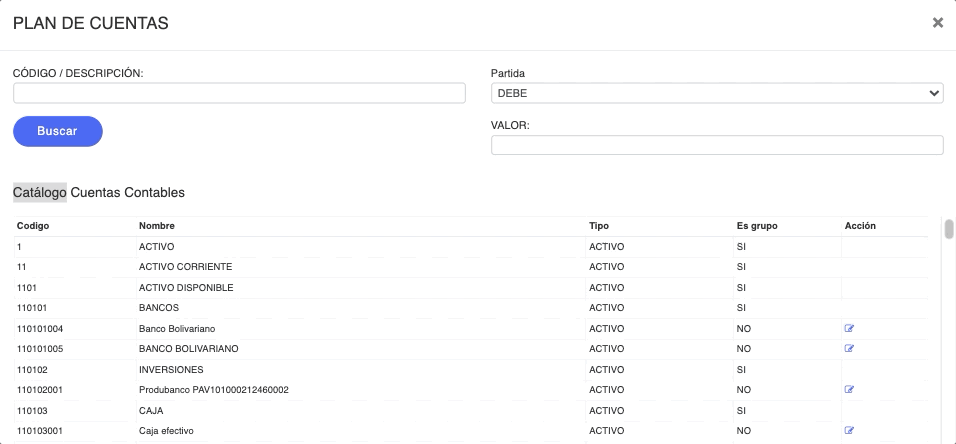The height and width of the screenshot is (444, 956).
Task: Click into the Valor input field
Action: tap(716, 146)
